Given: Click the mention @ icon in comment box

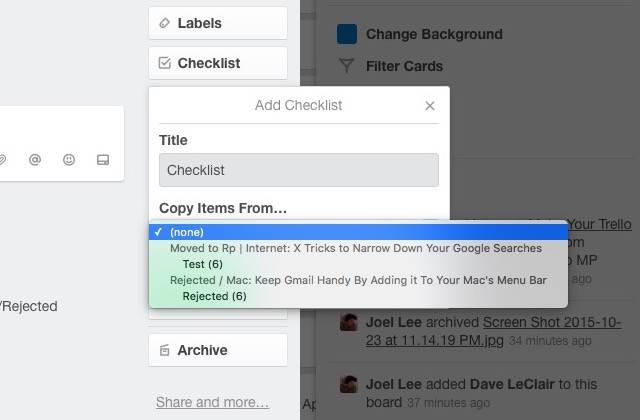Looking at the screenshot, I should (35, 160).
